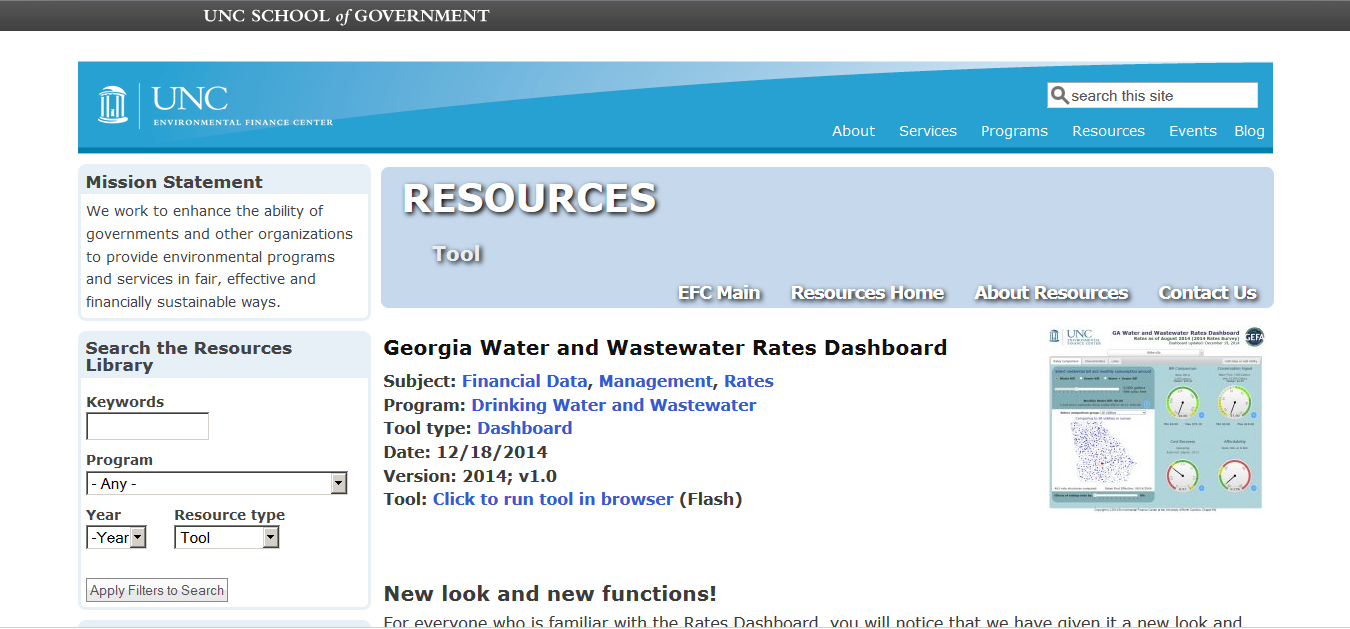Click the Mission Statement heading
Image resolution: width=1350 pixels, height=629 pixels.
(174, 182)
